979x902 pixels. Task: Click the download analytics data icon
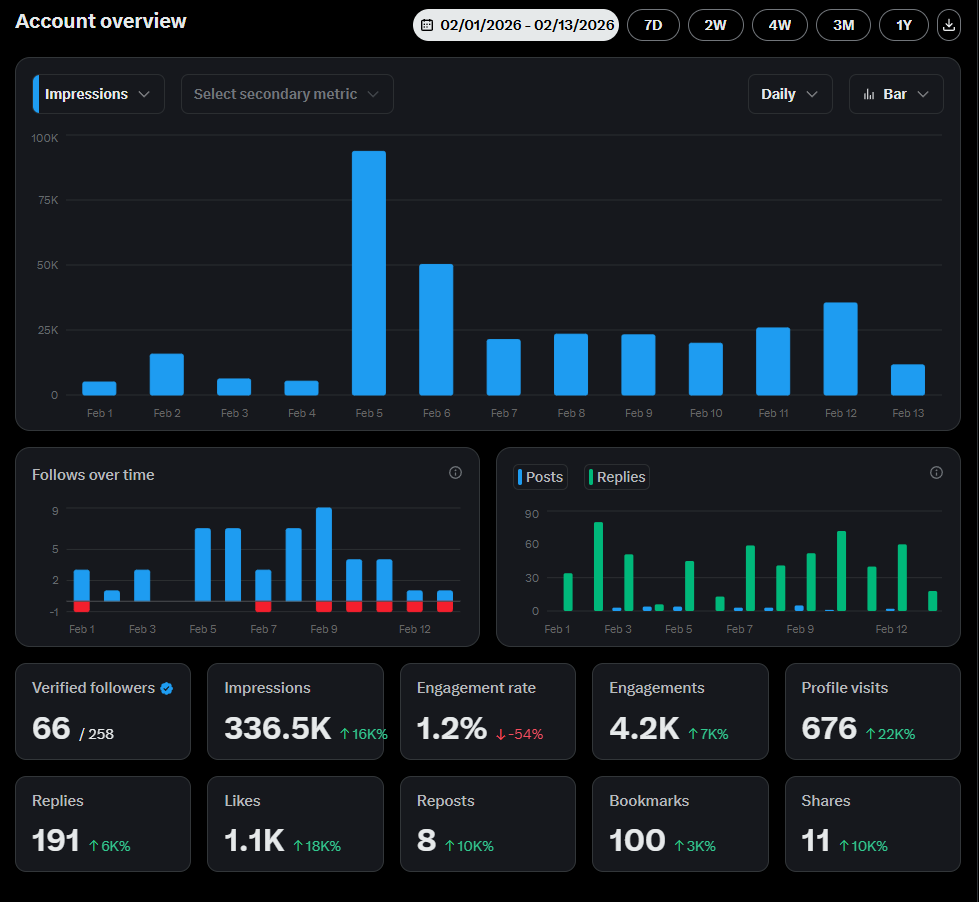(948, 25)
